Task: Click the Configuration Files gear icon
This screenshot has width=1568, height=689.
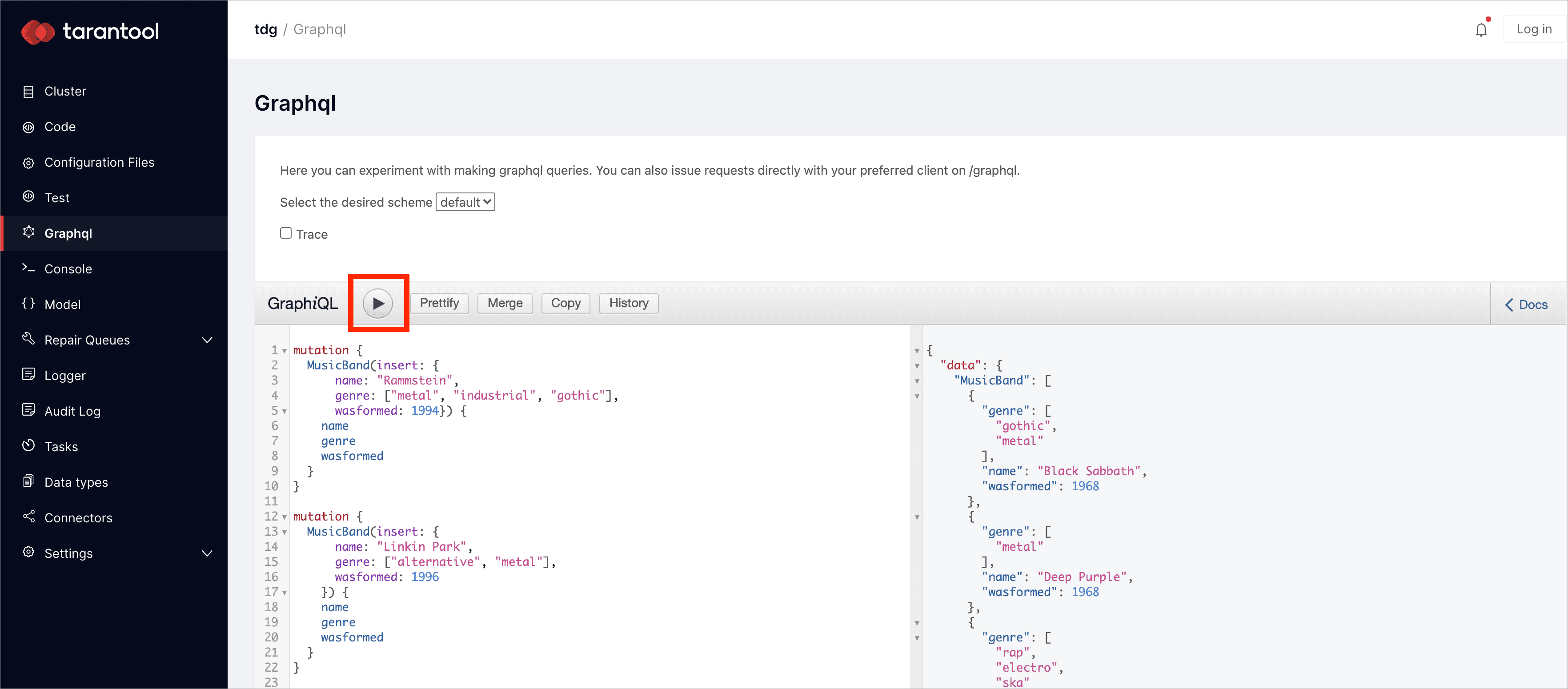Action: [28, 163]
